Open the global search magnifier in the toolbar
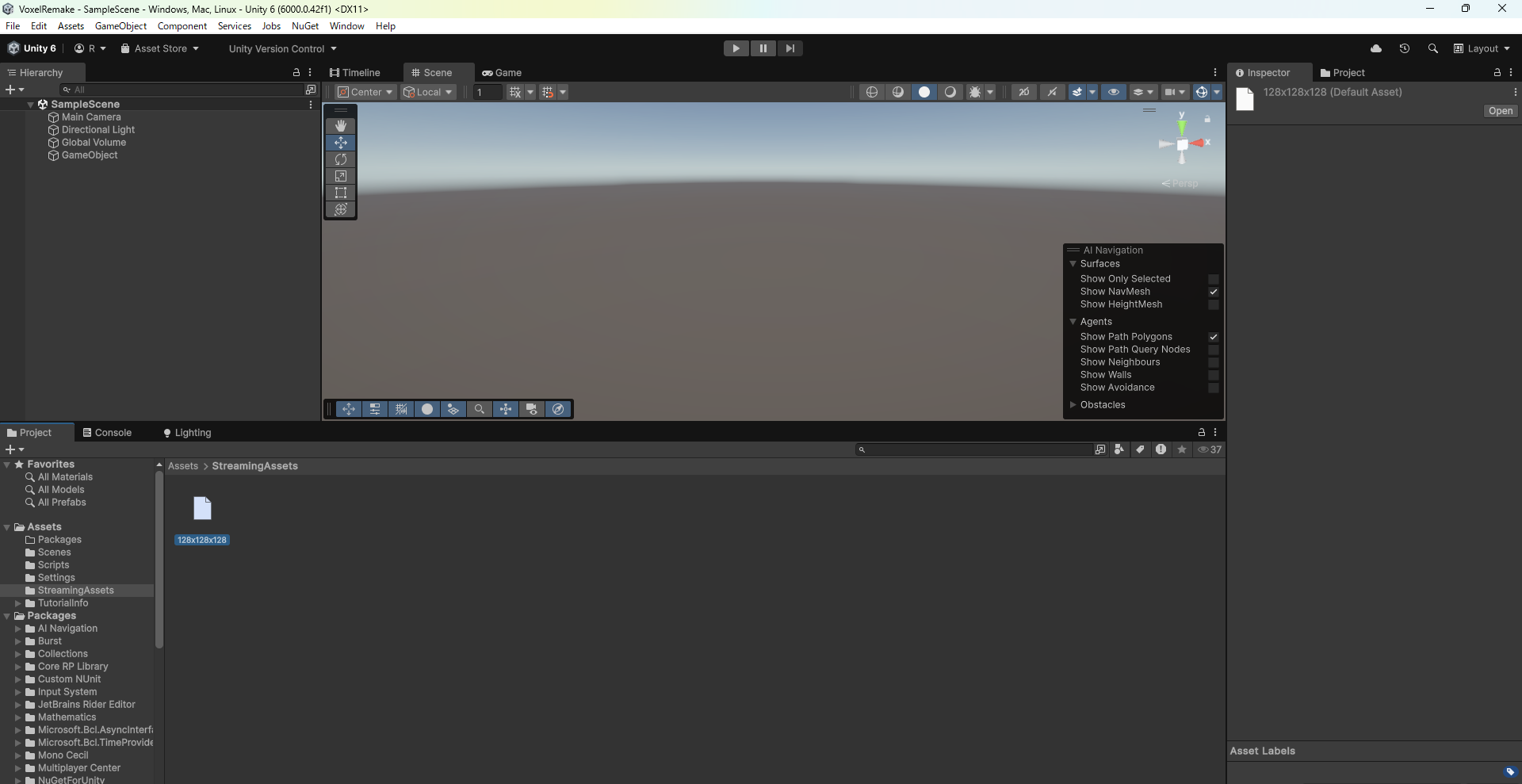 (x=1433, y=48)
